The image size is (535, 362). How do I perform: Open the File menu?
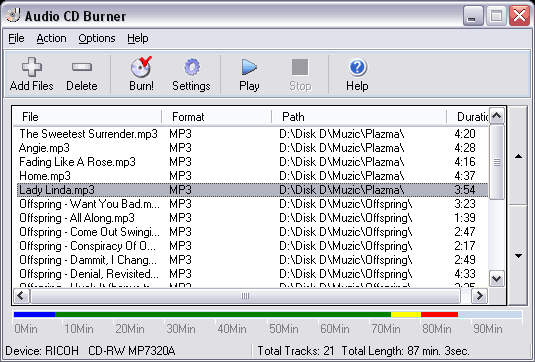16,38
